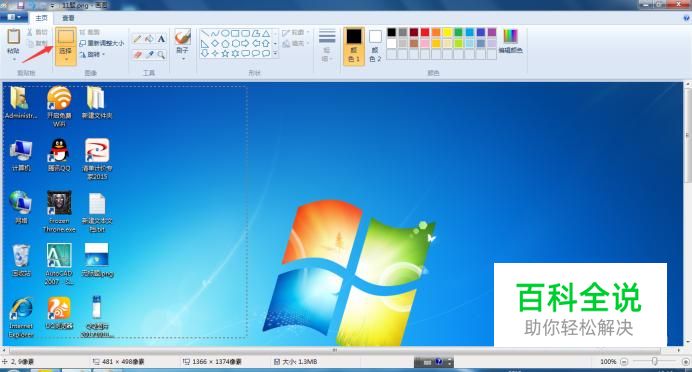Click the Copy (复制) button
This screenshot has height=372, width=692.
click(37, 43)
